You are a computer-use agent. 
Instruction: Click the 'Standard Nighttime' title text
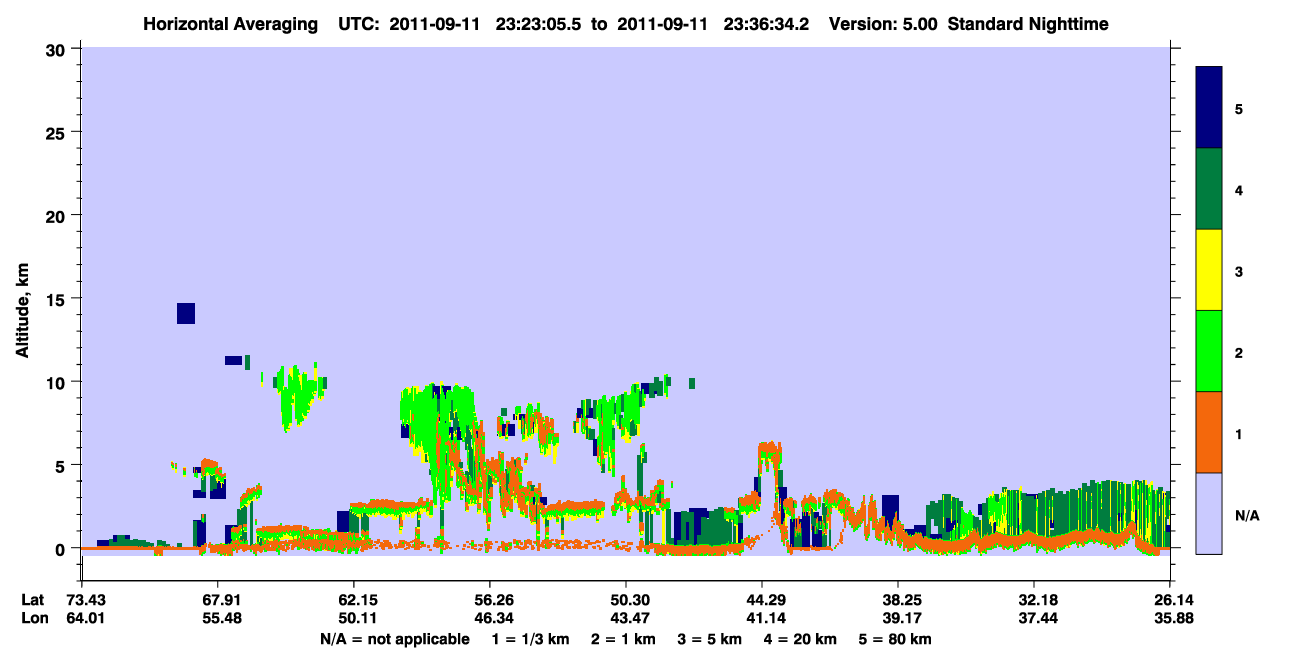click(1028, 23)
